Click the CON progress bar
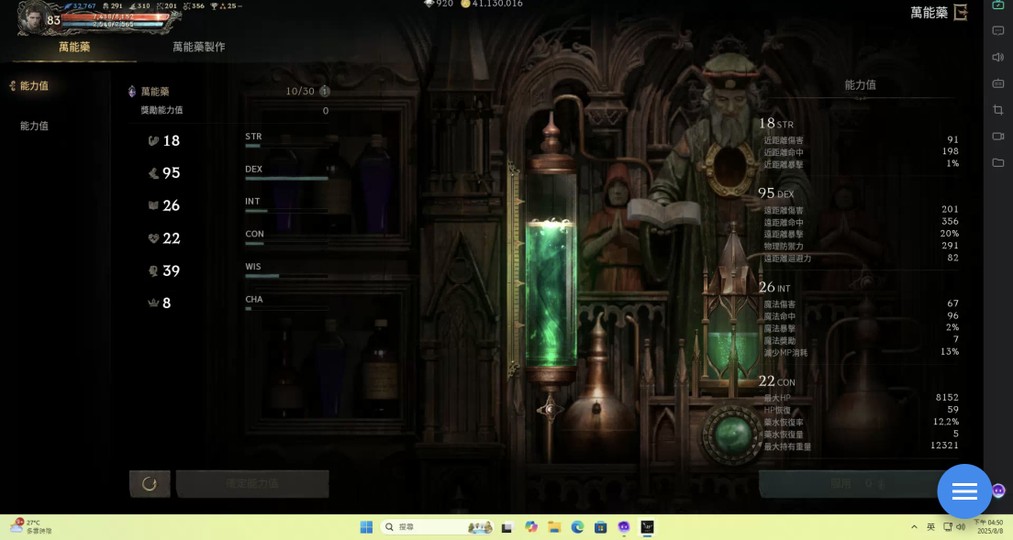 (287, 244)
